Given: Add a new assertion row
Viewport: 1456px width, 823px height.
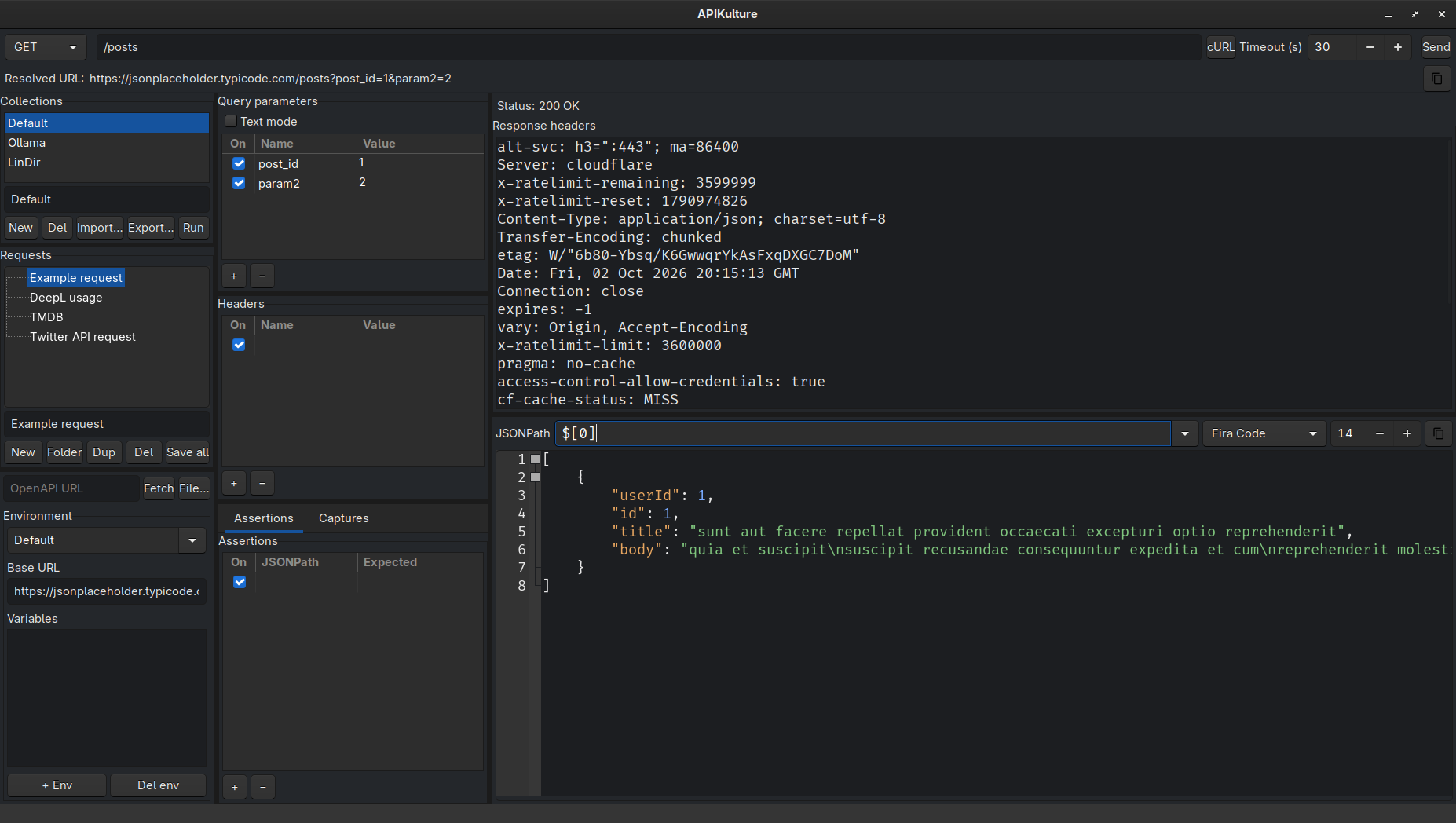Looking at the screenshot, I should (x=235, y=787).
